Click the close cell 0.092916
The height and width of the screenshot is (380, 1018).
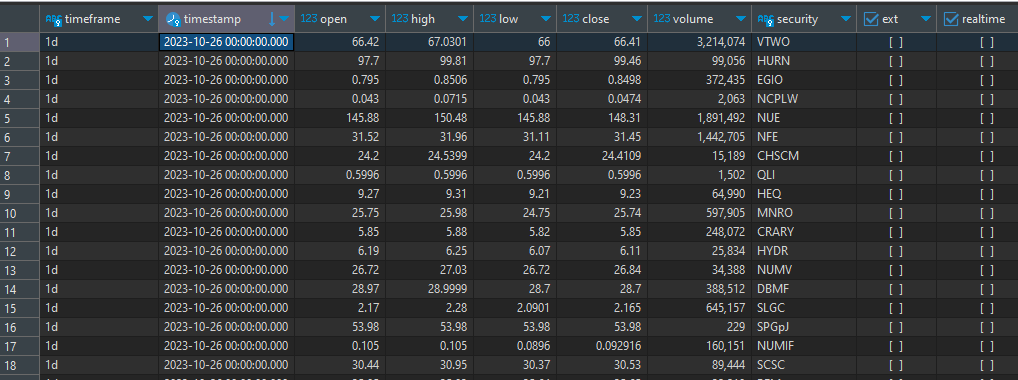602,346
